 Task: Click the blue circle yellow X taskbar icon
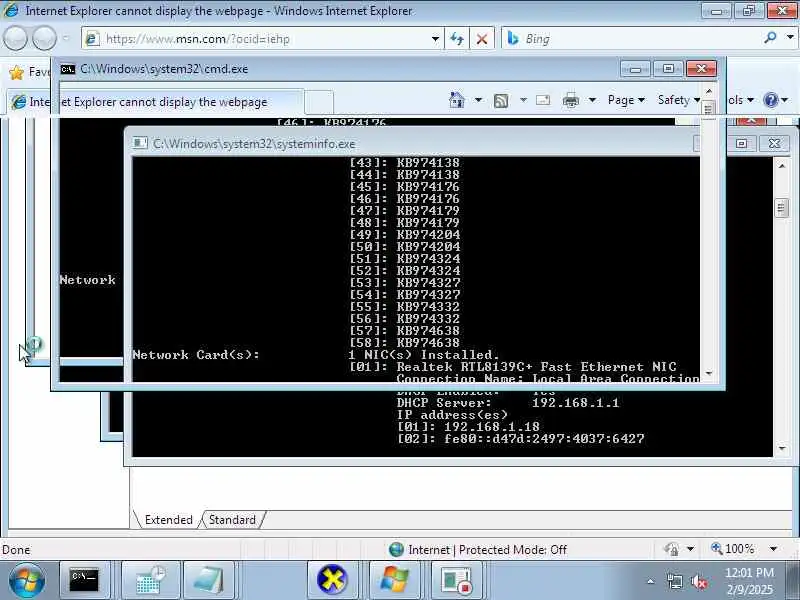[332, 580]
